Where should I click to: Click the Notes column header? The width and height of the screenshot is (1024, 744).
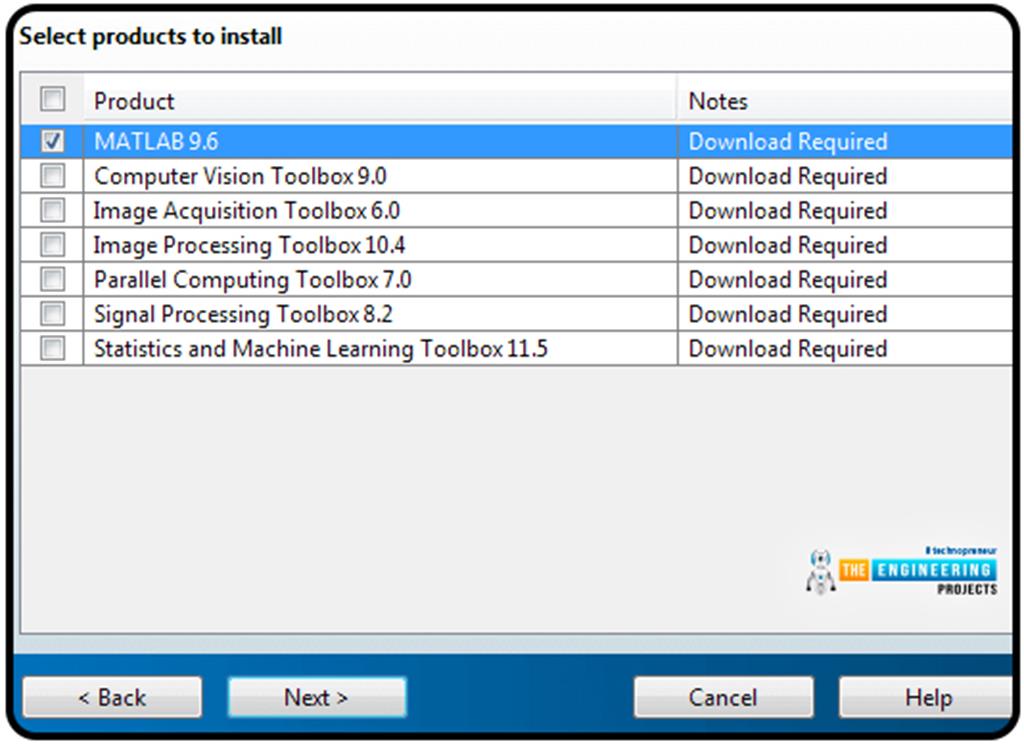click(x=718, y=101)
